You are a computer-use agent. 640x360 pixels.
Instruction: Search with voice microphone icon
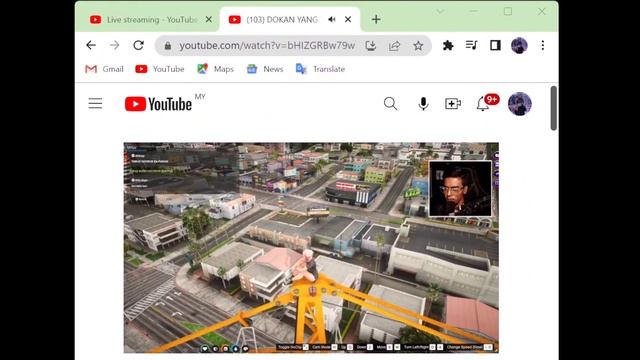(423, 104)
